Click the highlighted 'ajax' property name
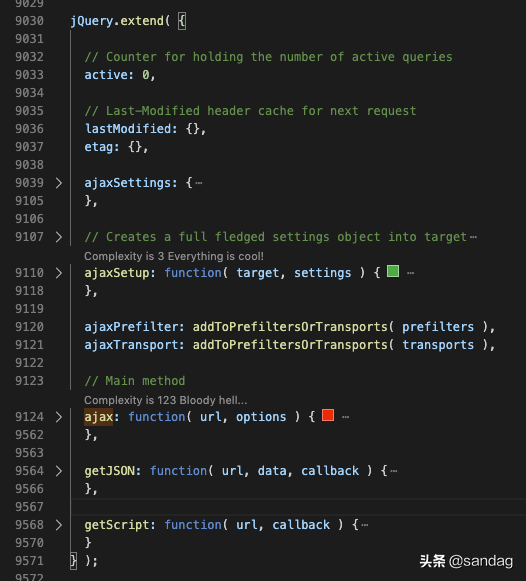The image size is (526, 581). pyautogui.click(x=99, y=417)
